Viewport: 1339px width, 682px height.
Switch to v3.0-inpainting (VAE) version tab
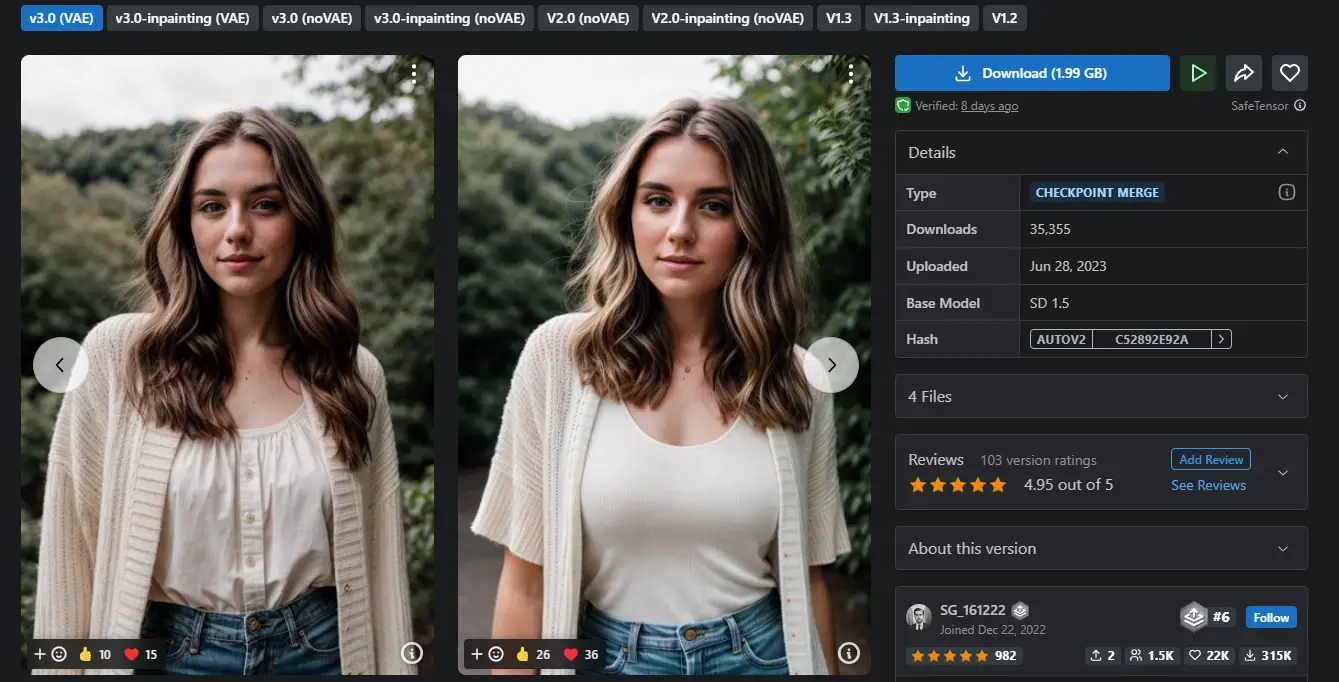coord(183,18)
